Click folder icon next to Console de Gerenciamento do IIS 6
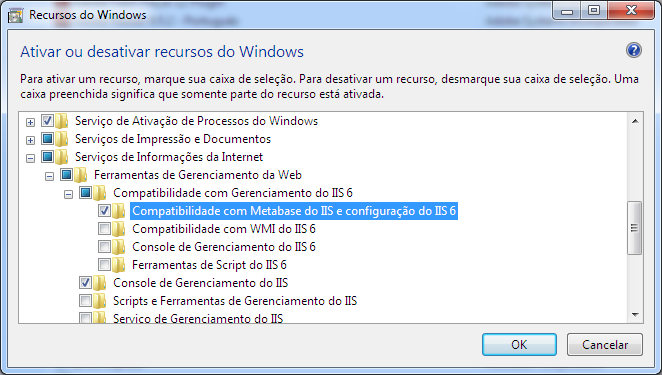662x375 pixels. click(119, 247)
